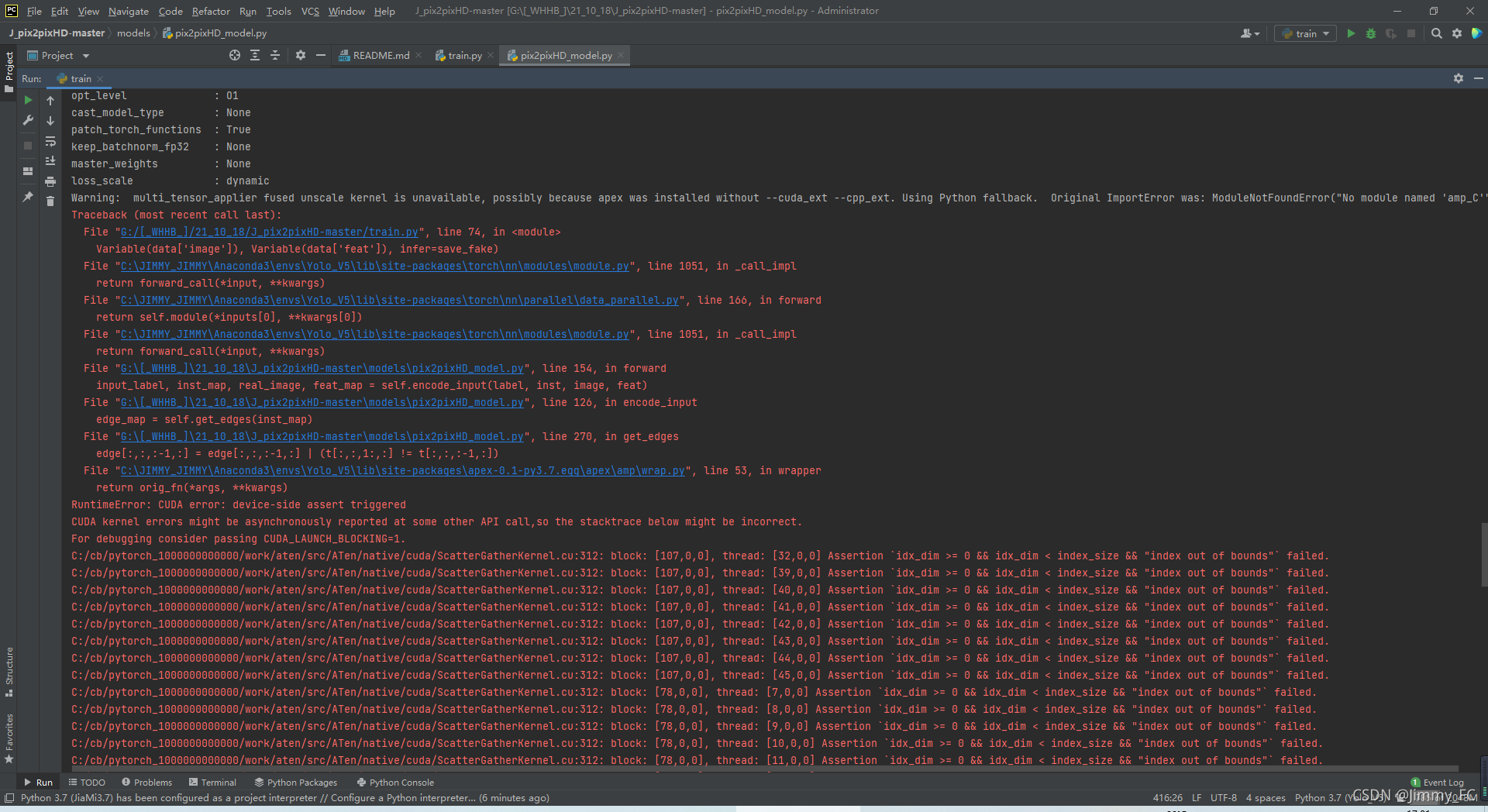Click the Scroll to End console icon
The height and width of the screenshot is (812, 1488).
(x=50, y=161)
